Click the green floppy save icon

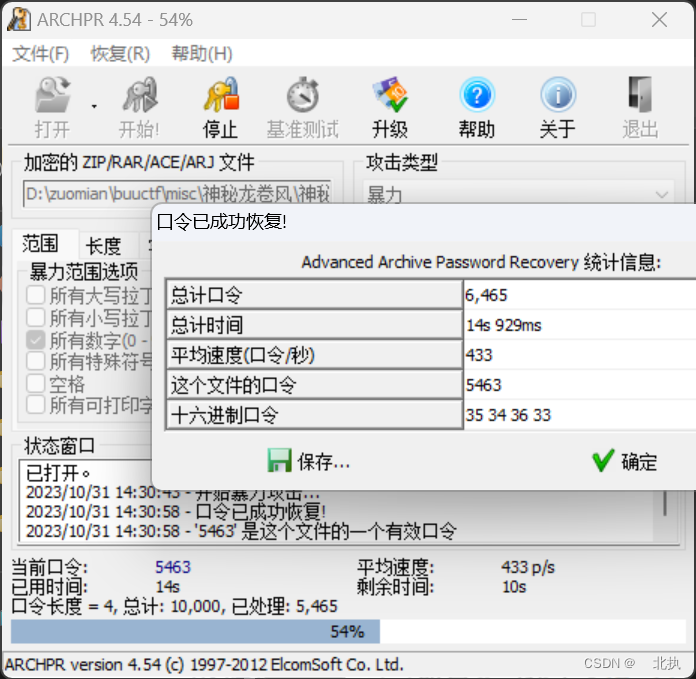click(279, 460)
